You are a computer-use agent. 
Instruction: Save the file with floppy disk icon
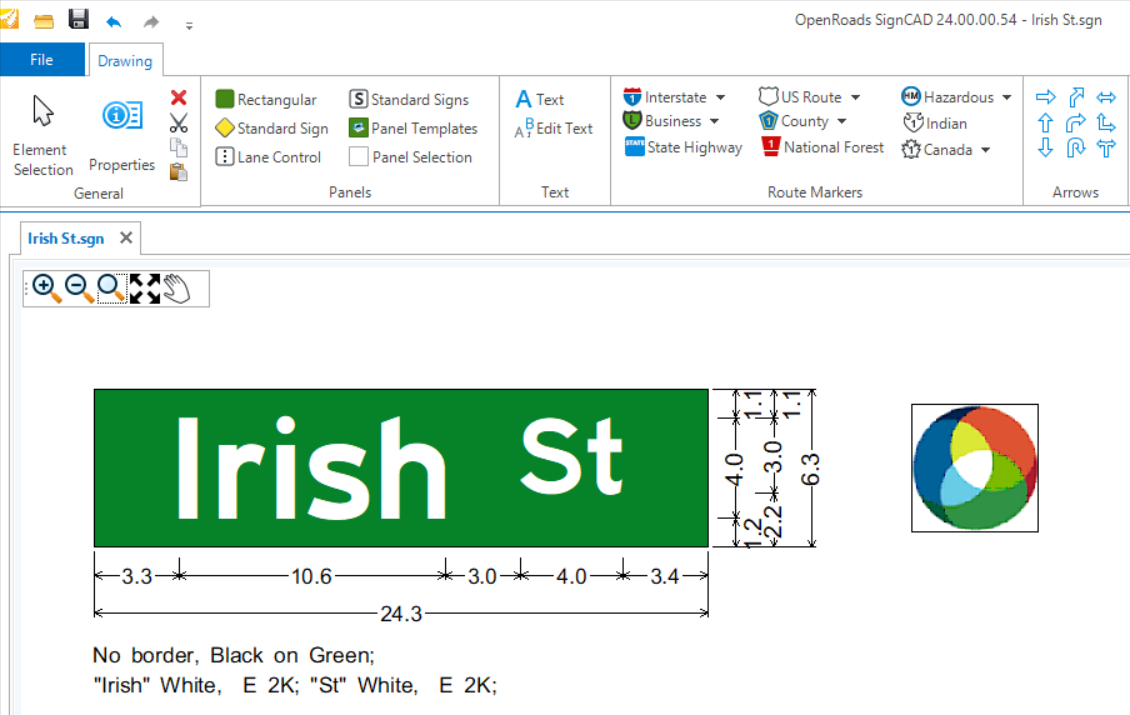pyautogui.click(x=79, y=19)
